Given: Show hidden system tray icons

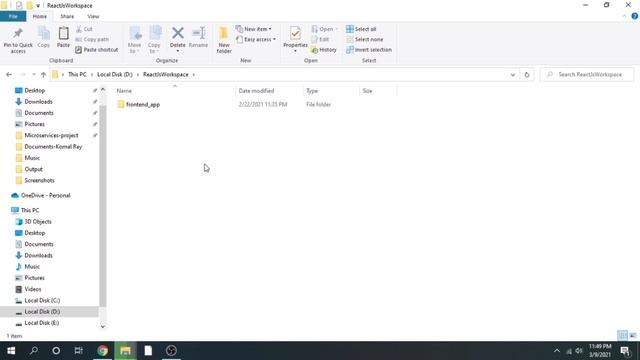Looking at the screenshot, I should pyautogui.click(x=557, y=351).
